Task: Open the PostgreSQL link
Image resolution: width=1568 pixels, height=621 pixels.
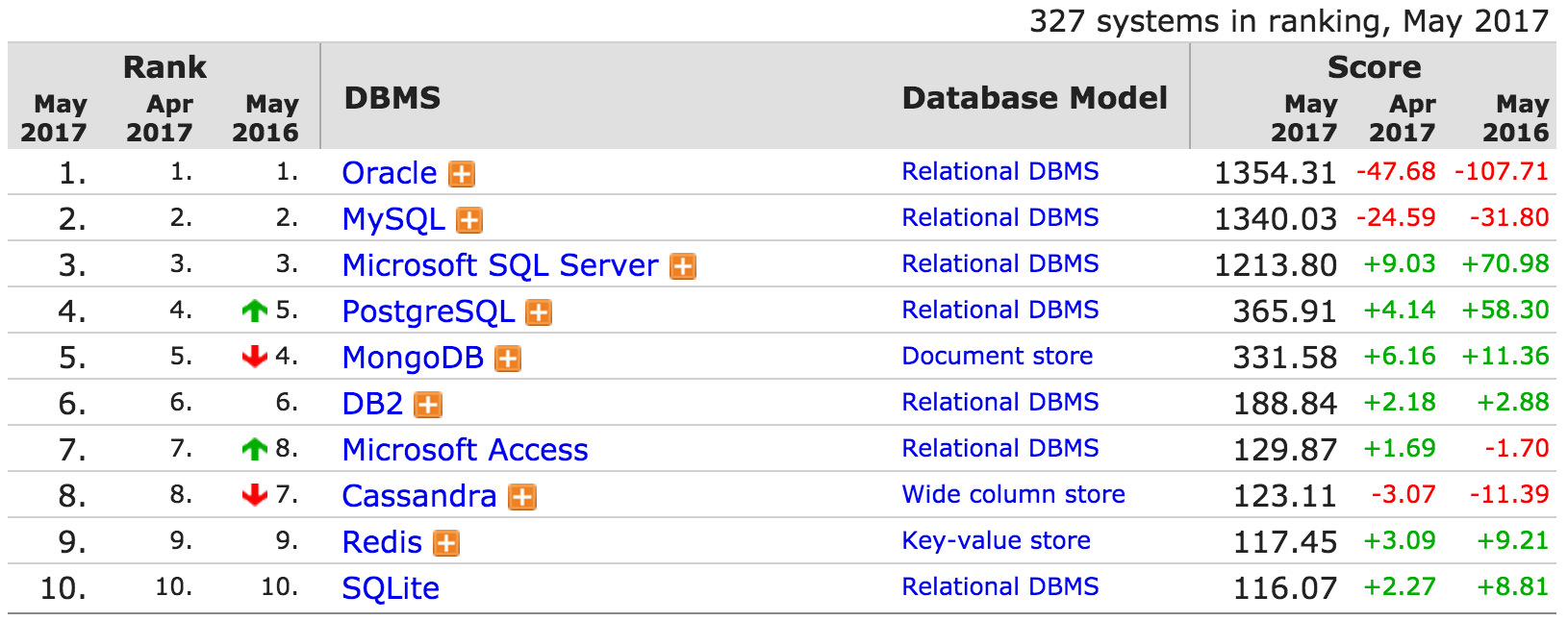Action: point(429,311)
